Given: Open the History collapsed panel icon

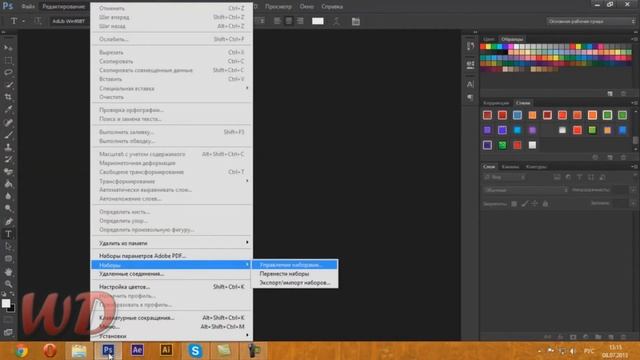Looking at the screenshot, I should (470, 46).
